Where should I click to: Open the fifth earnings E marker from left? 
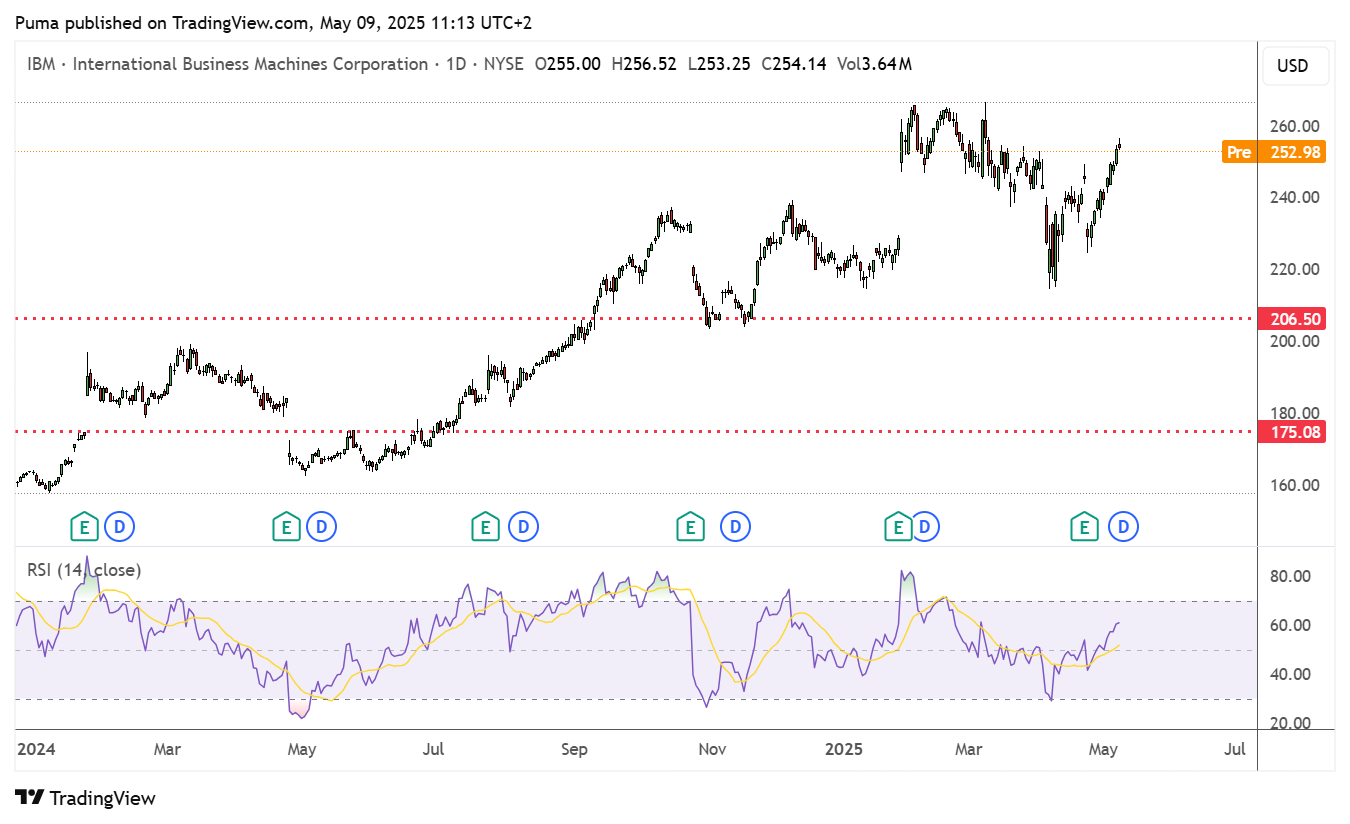click(897, 525)
